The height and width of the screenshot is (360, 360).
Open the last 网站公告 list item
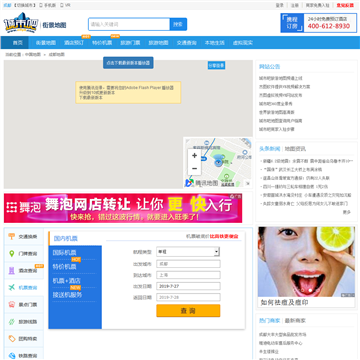[277, 129]
